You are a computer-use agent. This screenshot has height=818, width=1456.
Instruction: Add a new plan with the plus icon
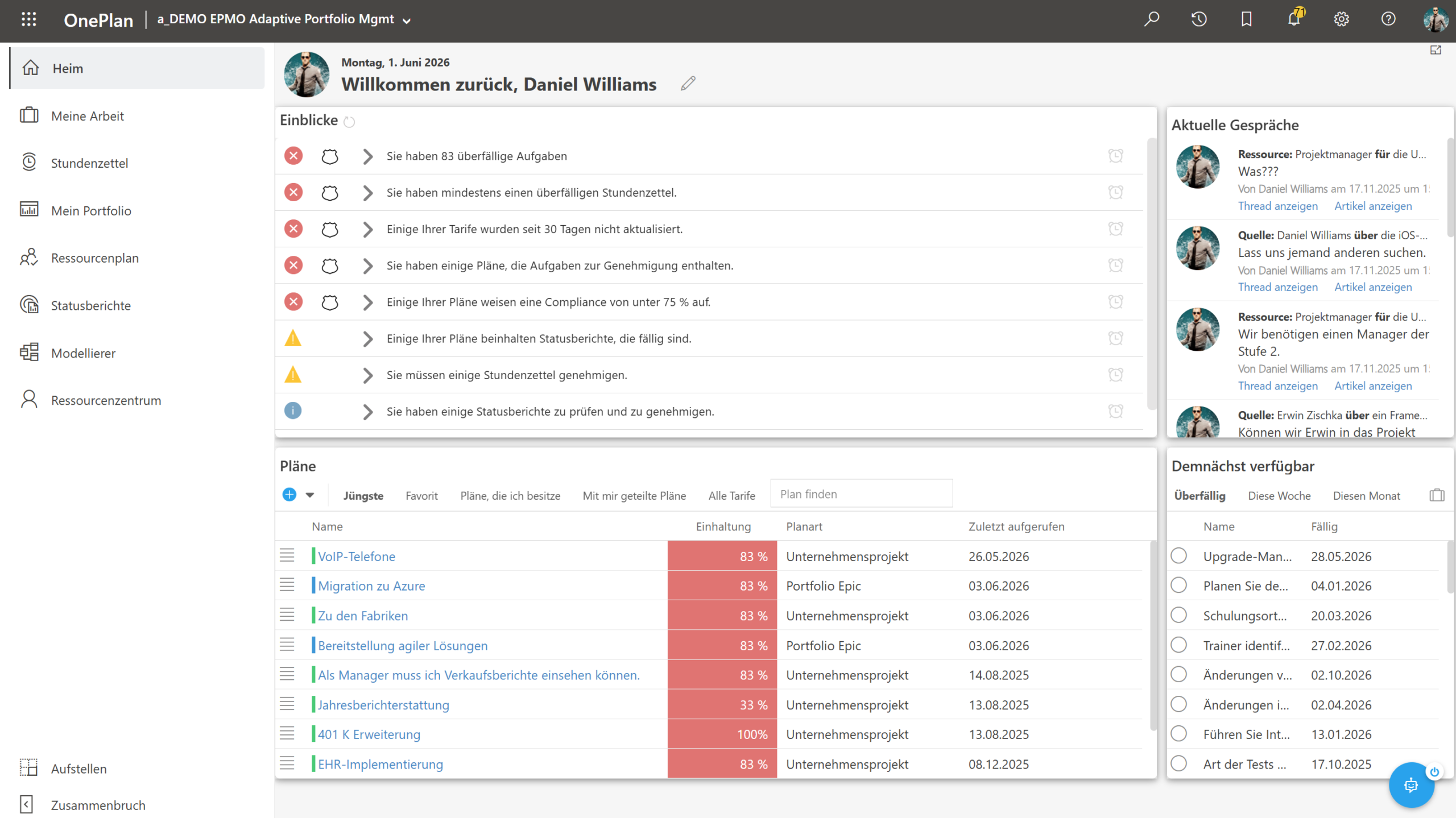coord(289,495)
